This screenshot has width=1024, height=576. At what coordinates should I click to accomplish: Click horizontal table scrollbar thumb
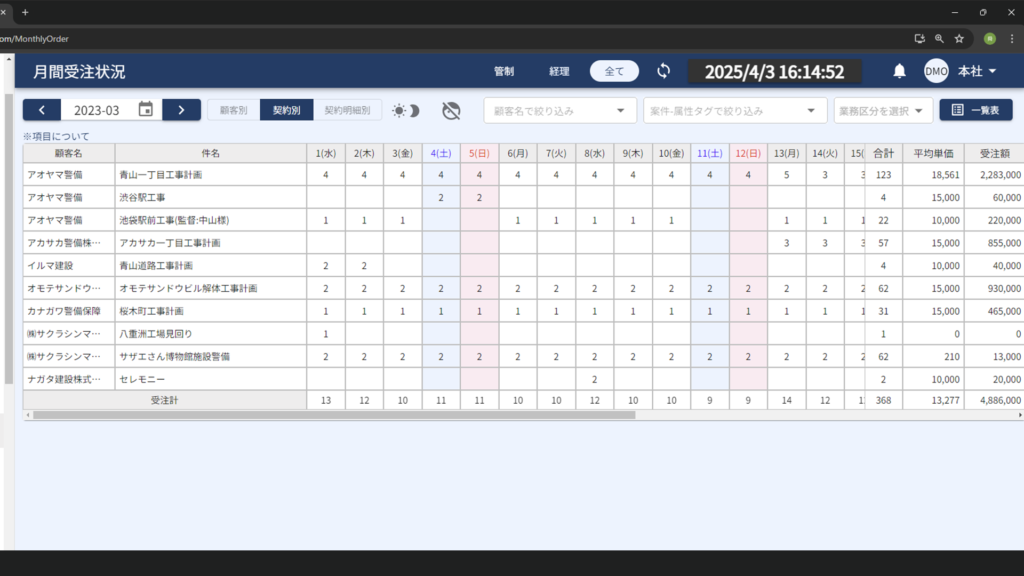point(334,415)
